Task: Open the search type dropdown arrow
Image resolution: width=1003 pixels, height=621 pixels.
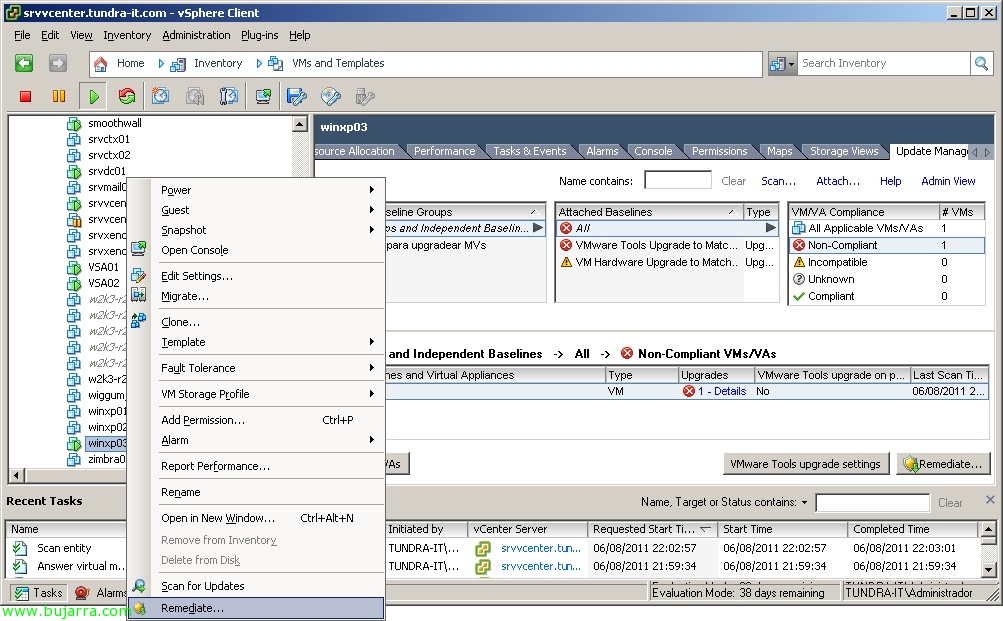Action: click(792, 63)
